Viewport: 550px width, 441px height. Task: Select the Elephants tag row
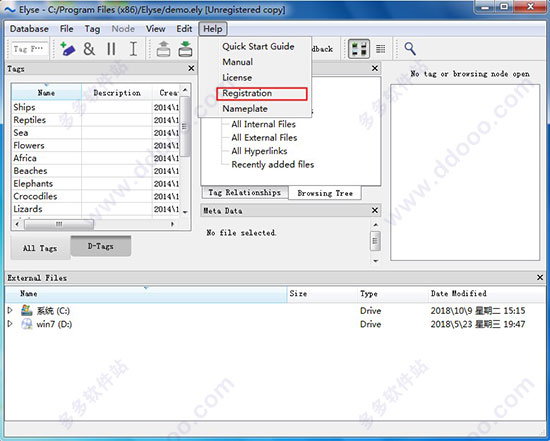pyautogui.click(x=95, y=183)
